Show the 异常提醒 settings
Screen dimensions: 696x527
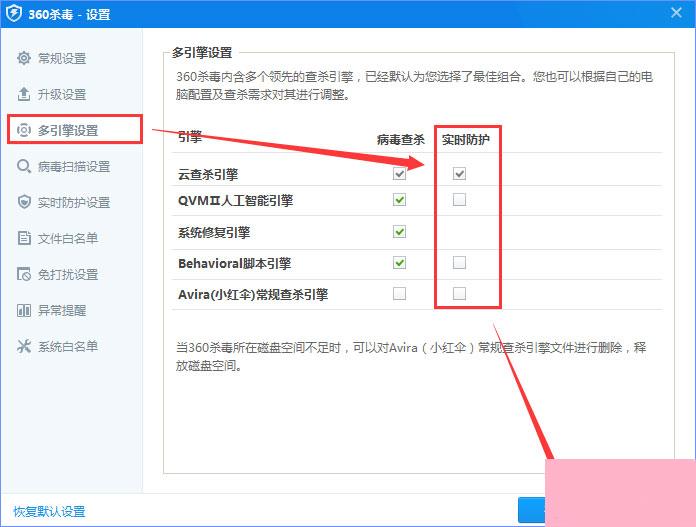tap(62, 310)
